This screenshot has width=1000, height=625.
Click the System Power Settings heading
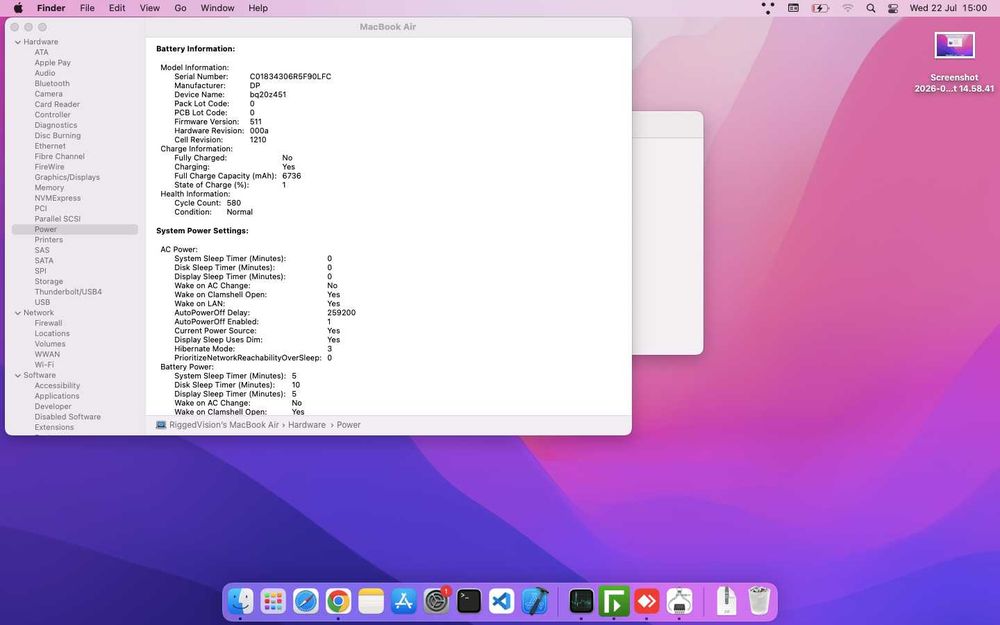pyautogui.click(x=202, y=231)
